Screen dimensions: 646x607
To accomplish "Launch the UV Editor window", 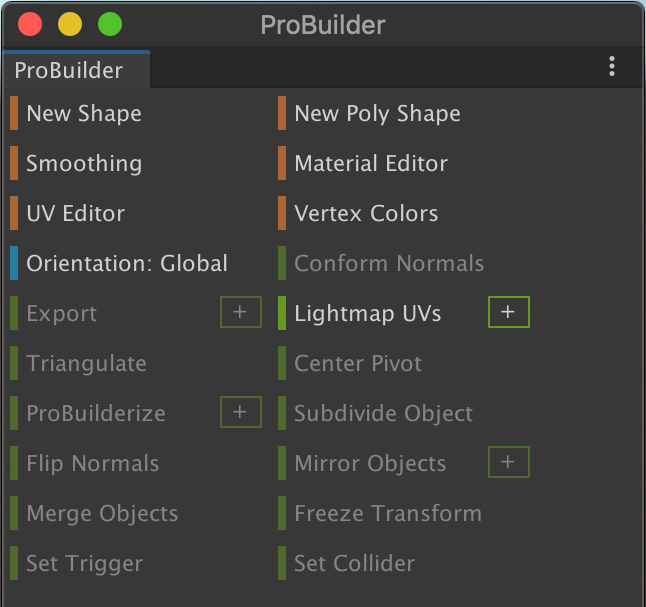I will click(76, 214).
